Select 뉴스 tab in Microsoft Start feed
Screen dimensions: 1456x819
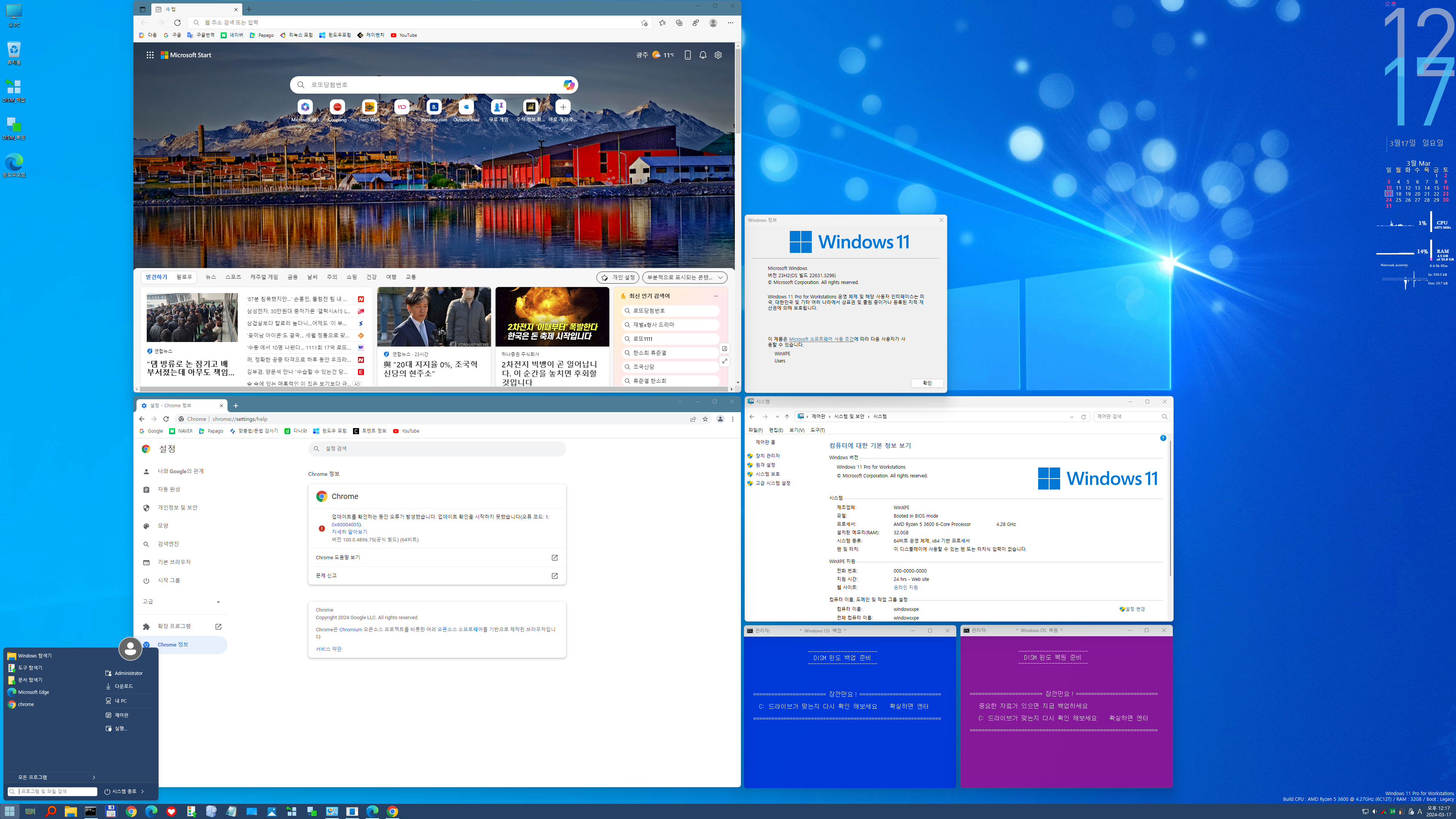(211, 277)
